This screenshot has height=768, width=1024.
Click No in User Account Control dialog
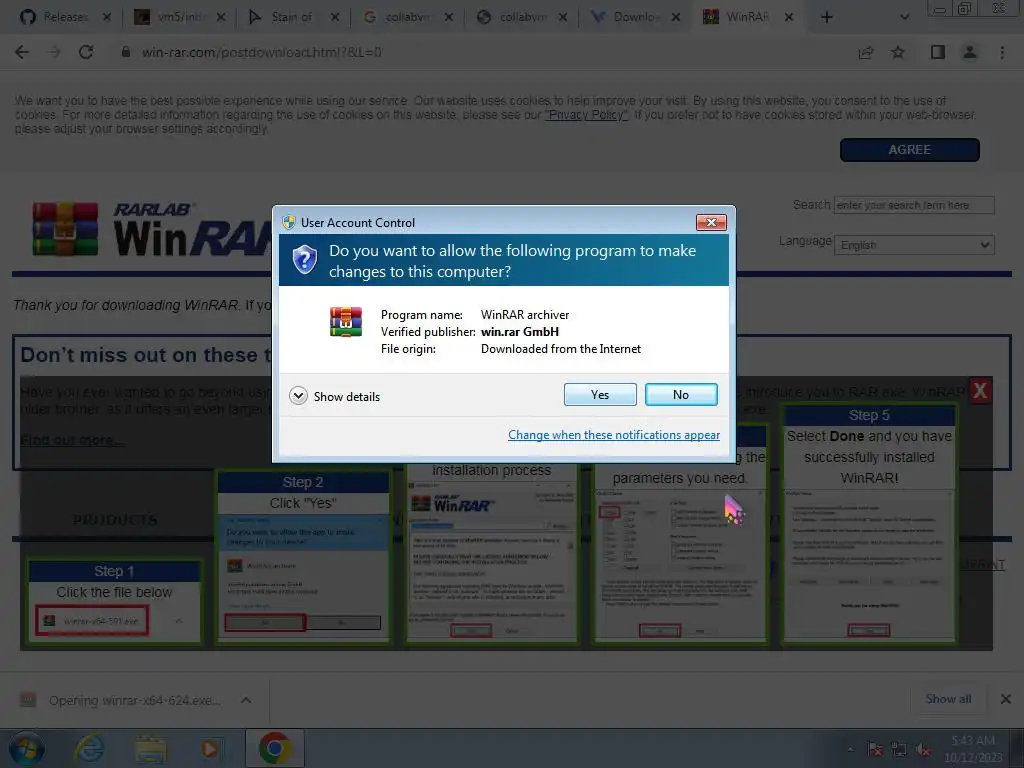(680, 394)
